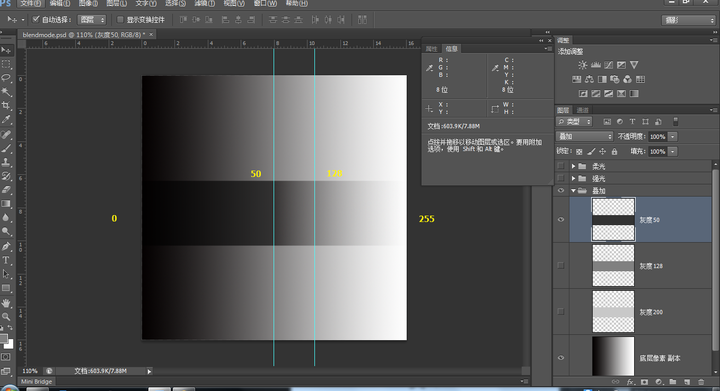Select the Eraser tool
720x391 pixels.
[6, 190]
